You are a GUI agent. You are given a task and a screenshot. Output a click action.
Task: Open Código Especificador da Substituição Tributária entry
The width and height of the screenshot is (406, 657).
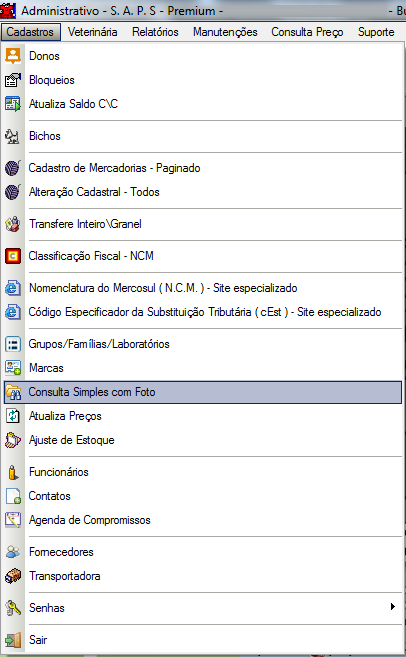click(203, 312)
